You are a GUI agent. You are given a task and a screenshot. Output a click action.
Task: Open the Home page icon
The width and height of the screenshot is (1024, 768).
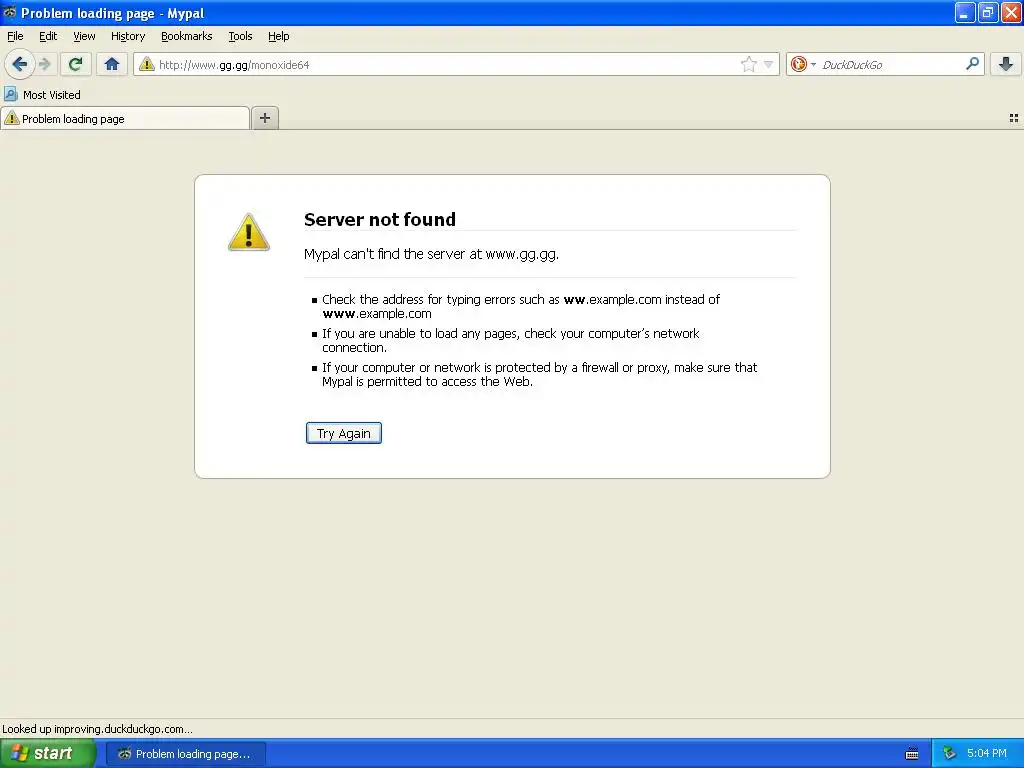click(112, 64)
